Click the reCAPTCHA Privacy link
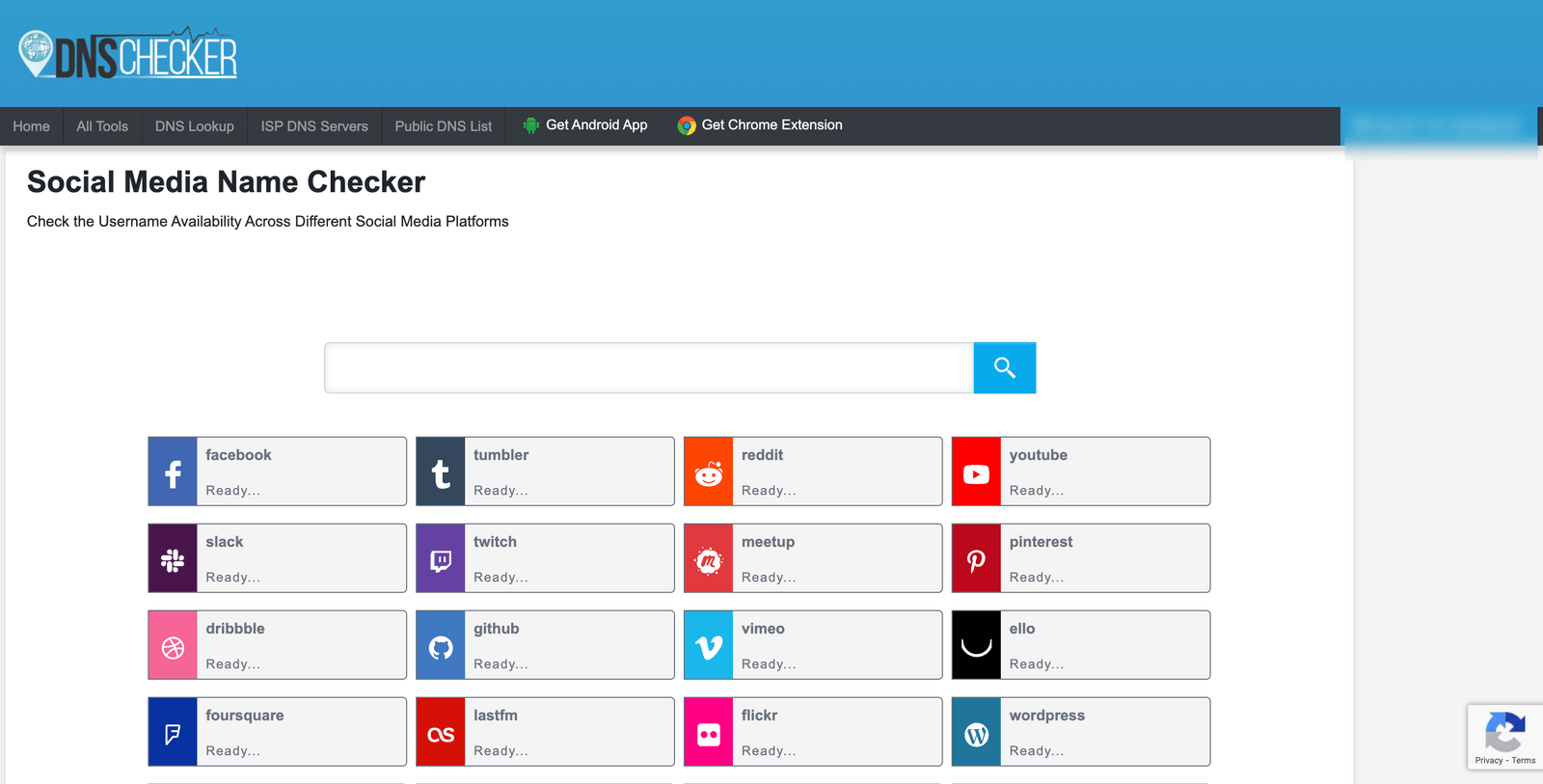Image resolution: width=1543 pixels, height=784 pixels. pyautogui.click(x=1488, y=760)
